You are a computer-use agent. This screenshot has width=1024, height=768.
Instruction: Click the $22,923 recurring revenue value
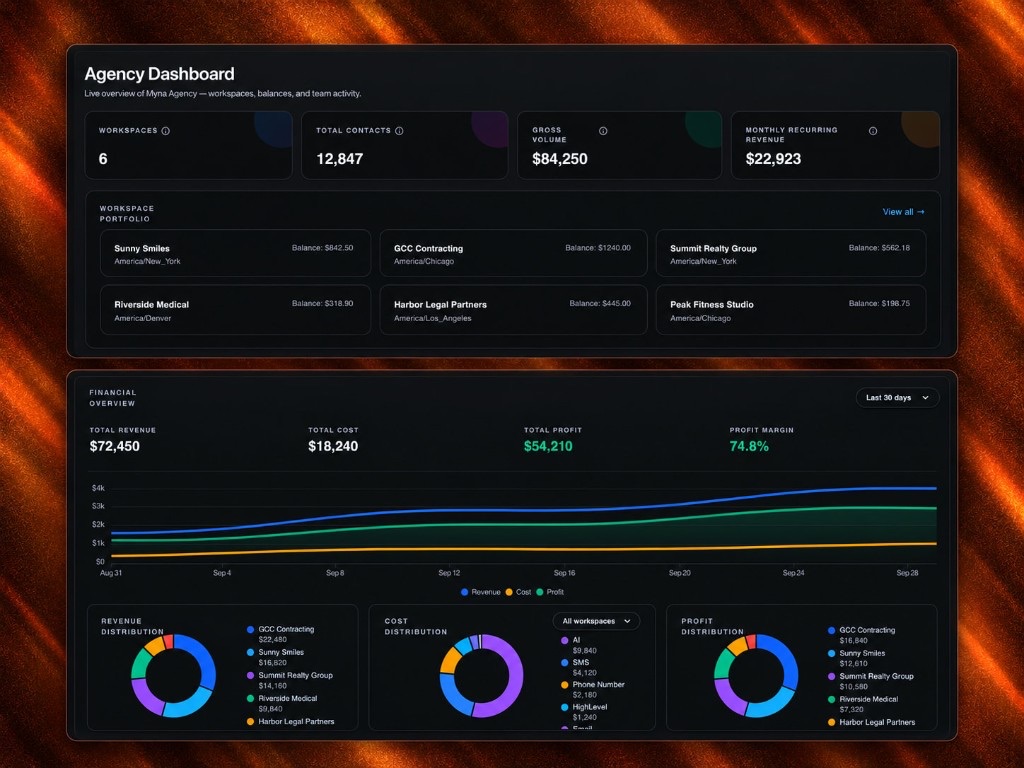[773, 159]
